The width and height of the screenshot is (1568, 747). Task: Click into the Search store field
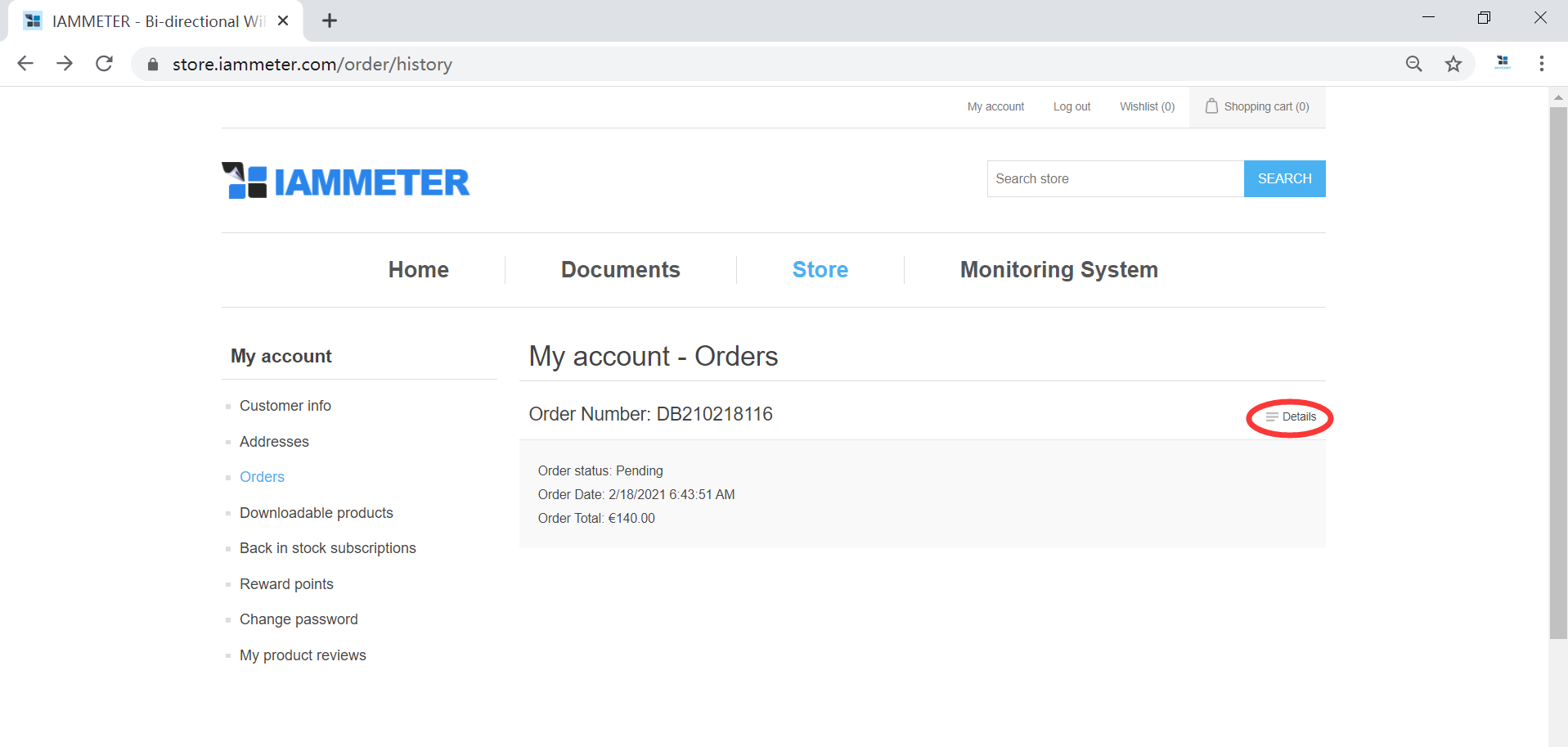pyautogui.click(x=1115, y=178)
